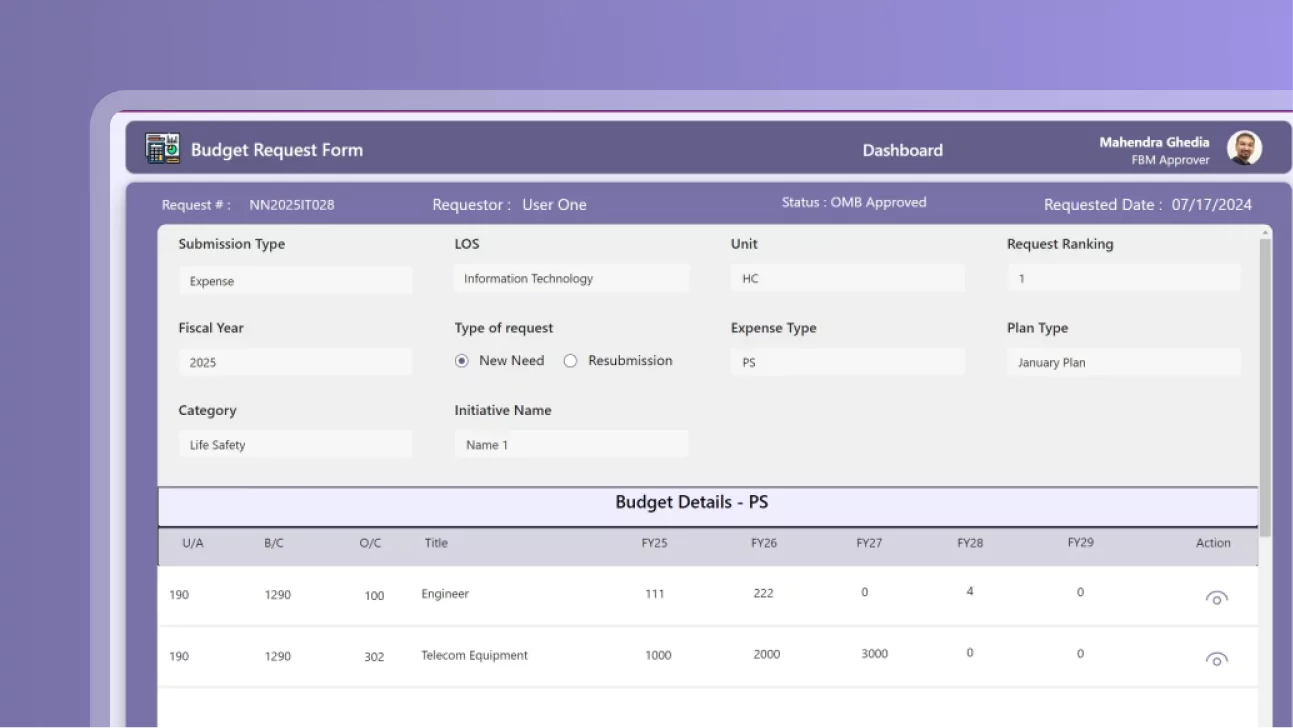Click the requestor name User One
This screenshot has width=1293, height=728.
(x=554, y=205)
